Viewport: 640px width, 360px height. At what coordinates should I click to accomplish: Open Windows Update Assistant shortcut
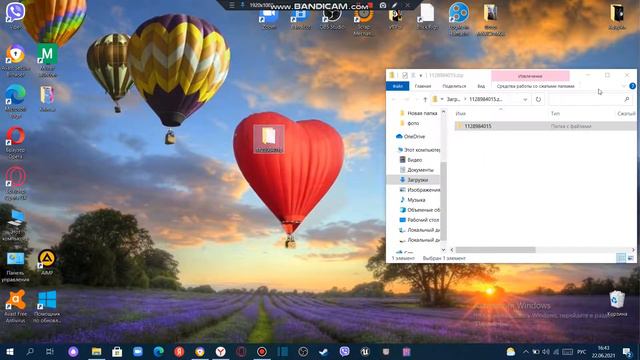(47, 306)
